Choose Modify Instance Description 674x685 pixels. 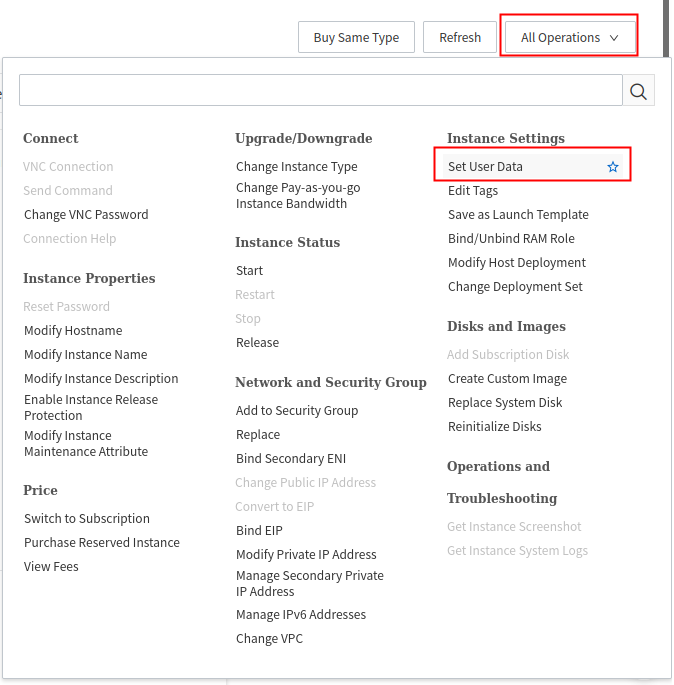coord(101,378)
